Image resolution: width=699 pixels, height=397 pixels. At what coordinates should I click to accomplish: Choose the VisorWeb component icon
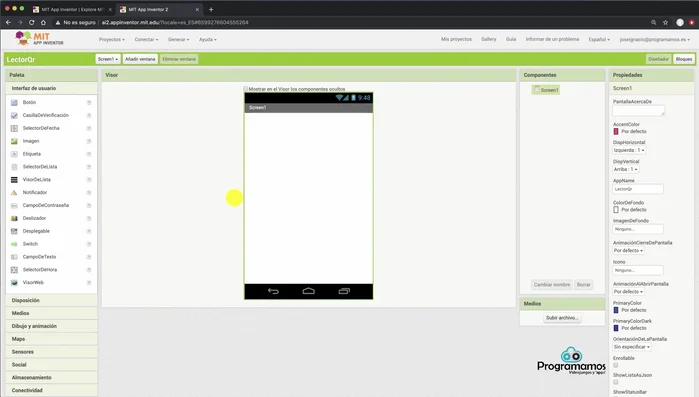[14, 282]
